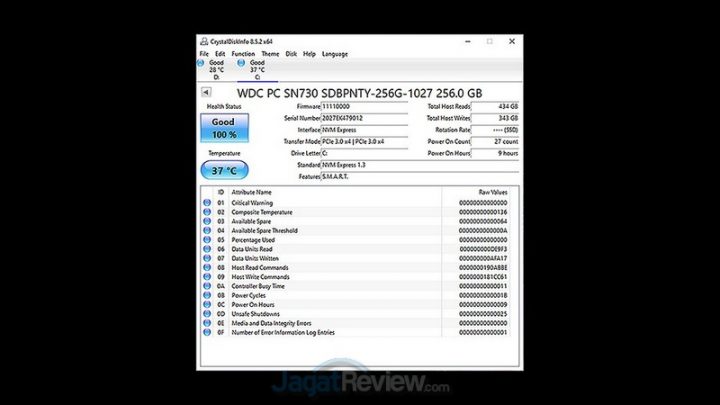Click status icon for Available Spare Threshold
720x405 pixels.
(x=207, y=231)
